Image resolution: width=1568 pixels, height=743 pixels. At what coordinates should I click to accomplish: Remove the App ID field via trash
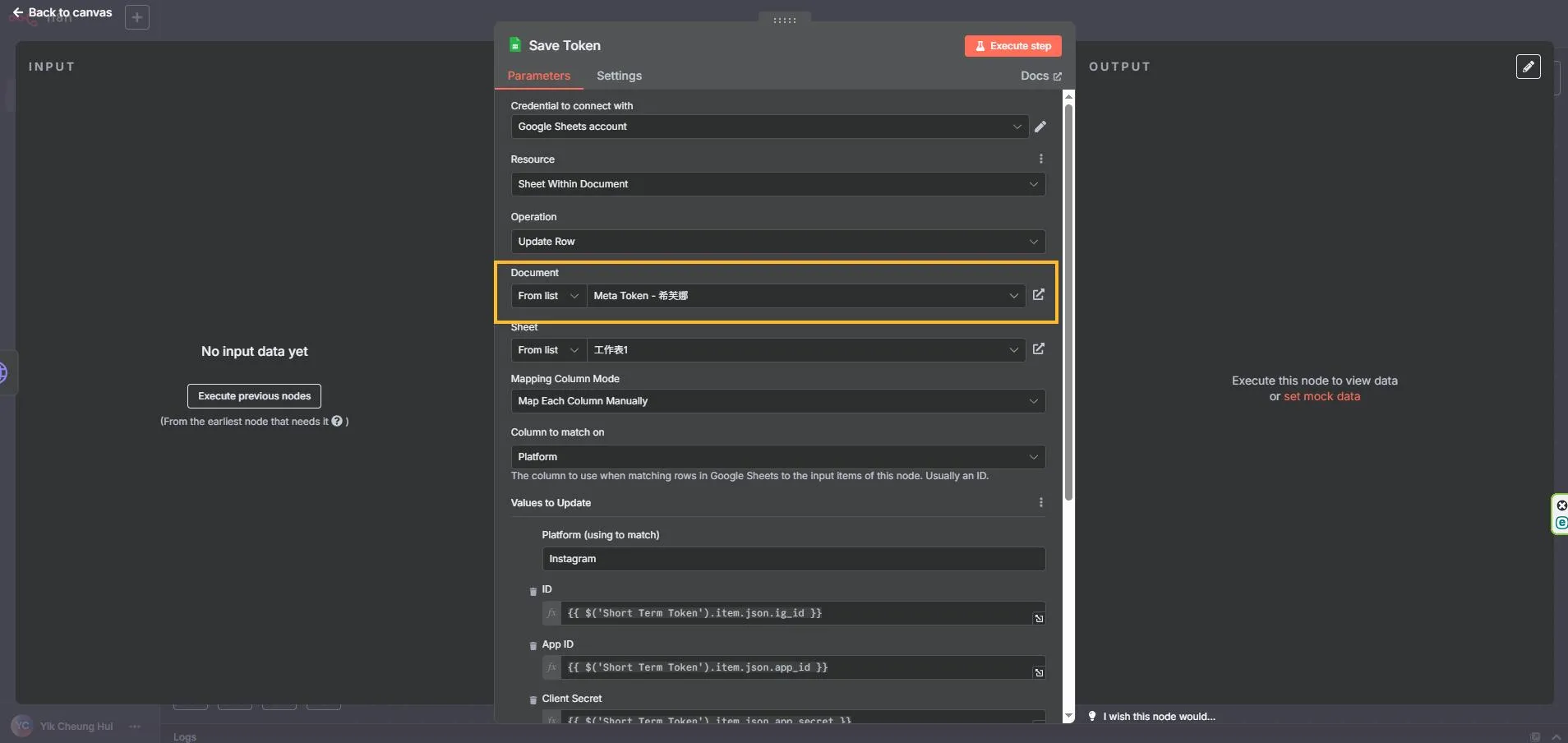point(533,646)
